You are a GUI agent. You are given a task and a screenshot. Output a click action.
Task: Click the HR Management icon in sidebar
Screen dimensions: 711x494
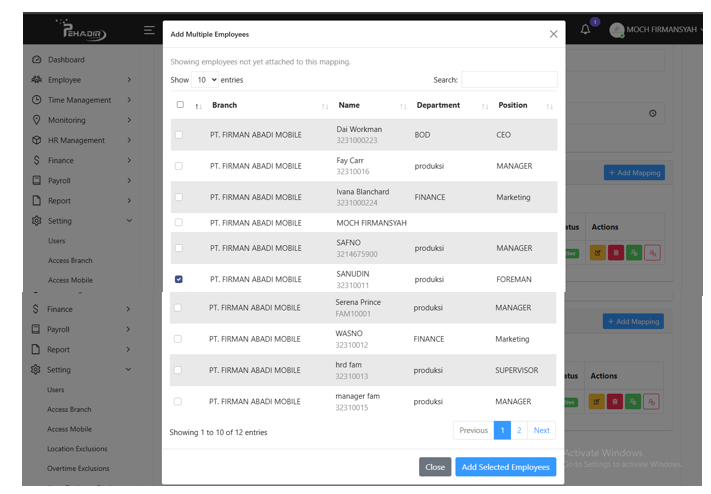[x=37, y=140]
